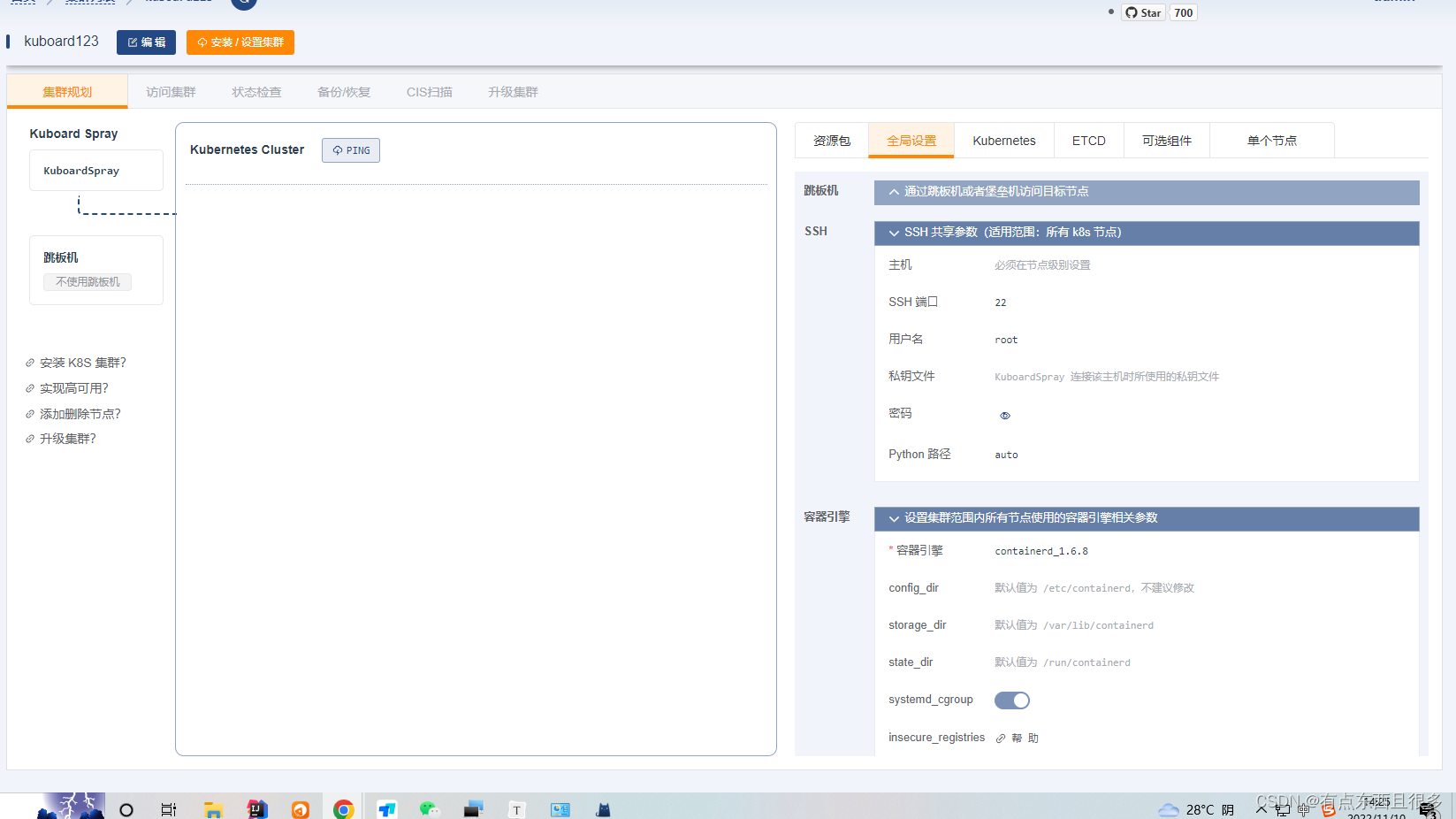The height and width of the screenshot is (819, 1456).
Task: Click the GitHub Star button
Action: (x=1143, y=12)
